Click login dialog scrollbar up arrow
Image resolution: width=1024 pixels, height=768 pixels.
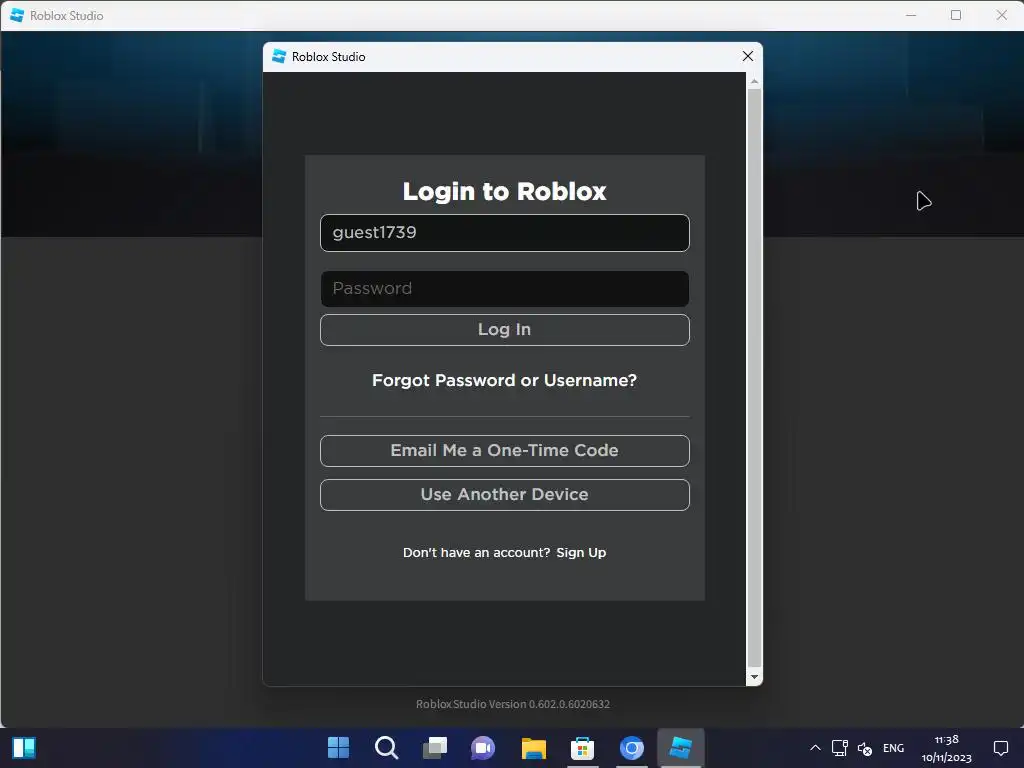click(754, 82)
